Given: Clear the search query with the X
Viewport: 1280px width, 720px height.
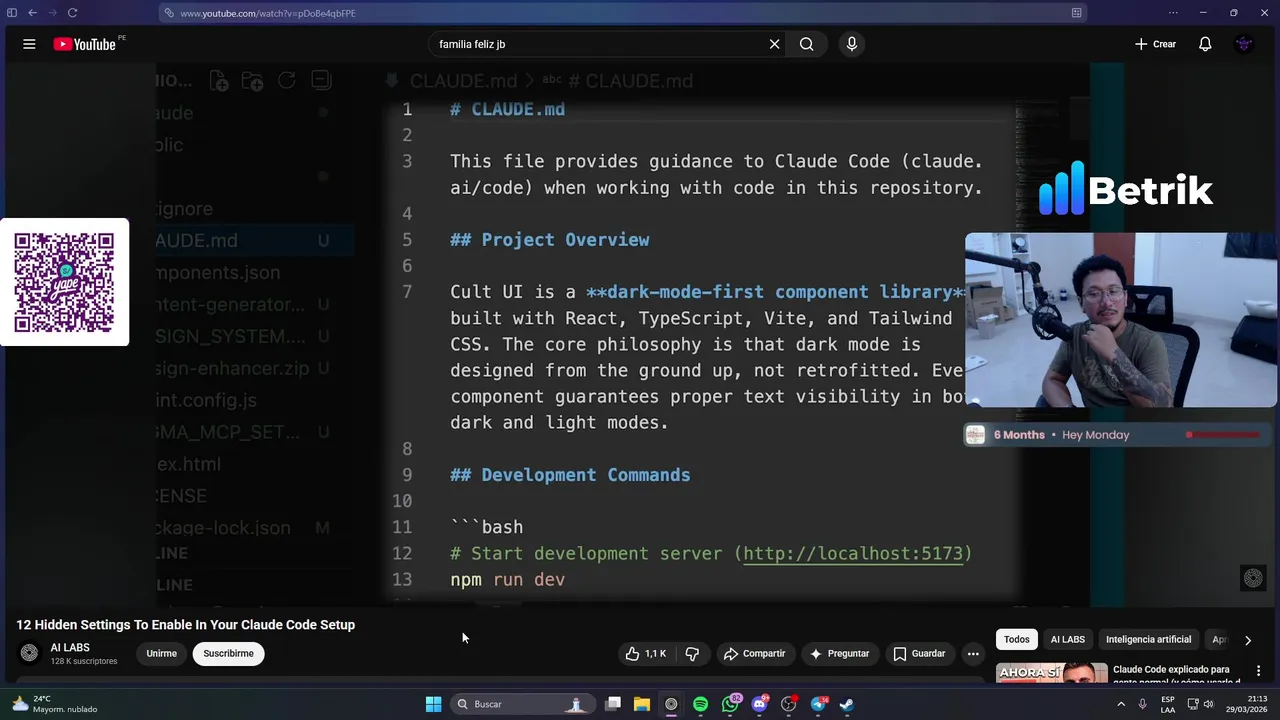Looking at the screenshot, I should (774, 44).
